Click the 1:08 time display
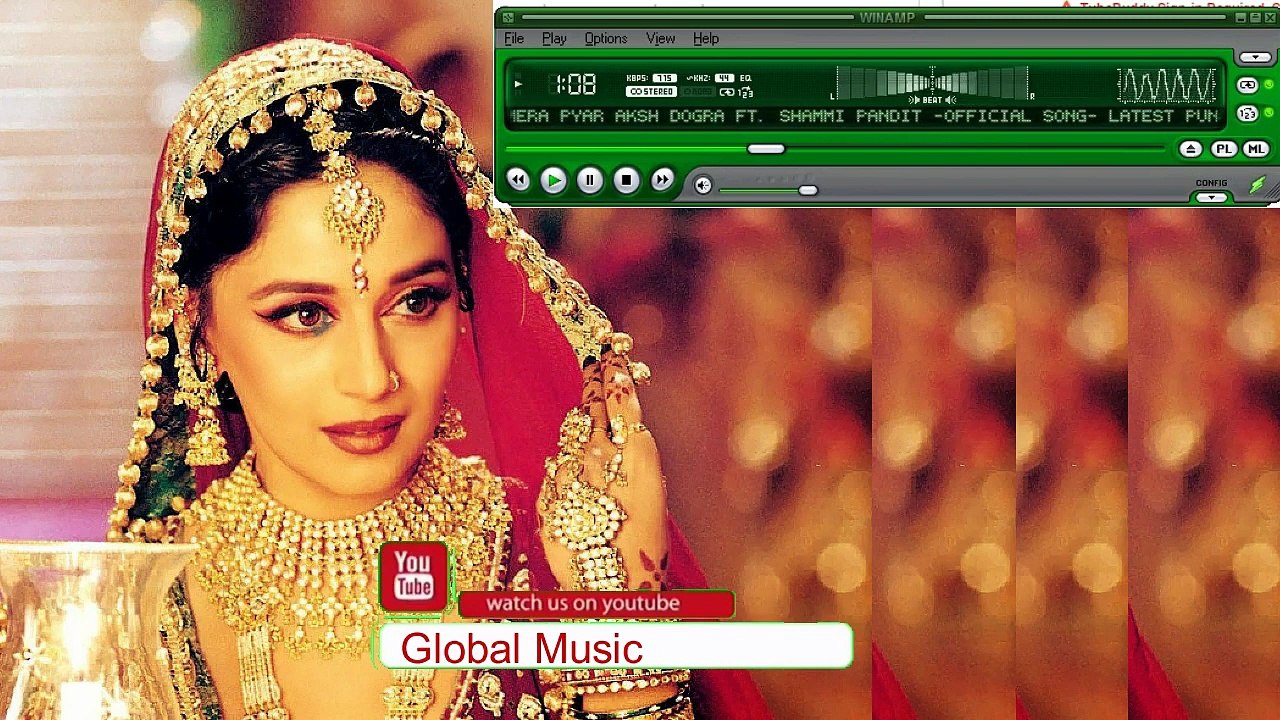Image resolution: width=1280 pixels, height=720 pixels. (575, 84)
